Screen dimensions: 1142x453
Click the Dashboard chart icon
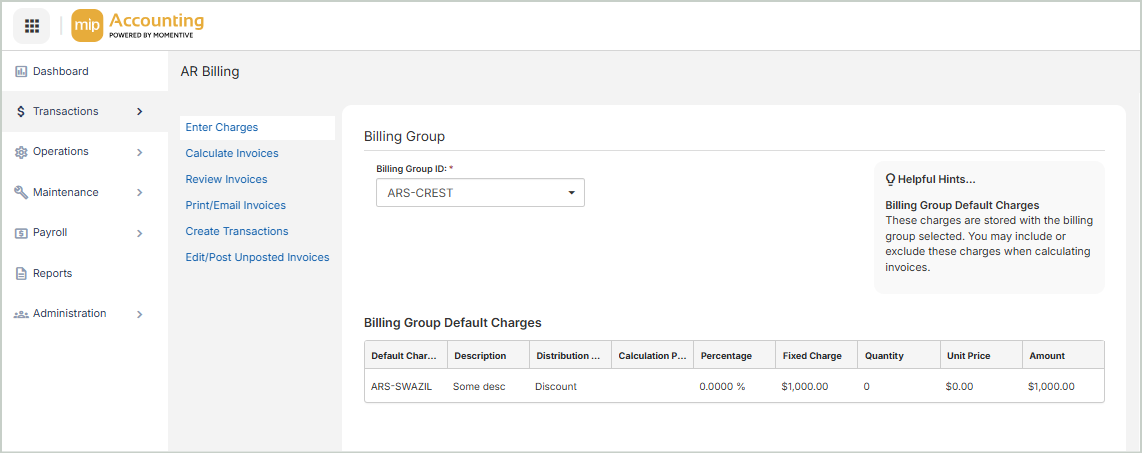tap(21, 71)
